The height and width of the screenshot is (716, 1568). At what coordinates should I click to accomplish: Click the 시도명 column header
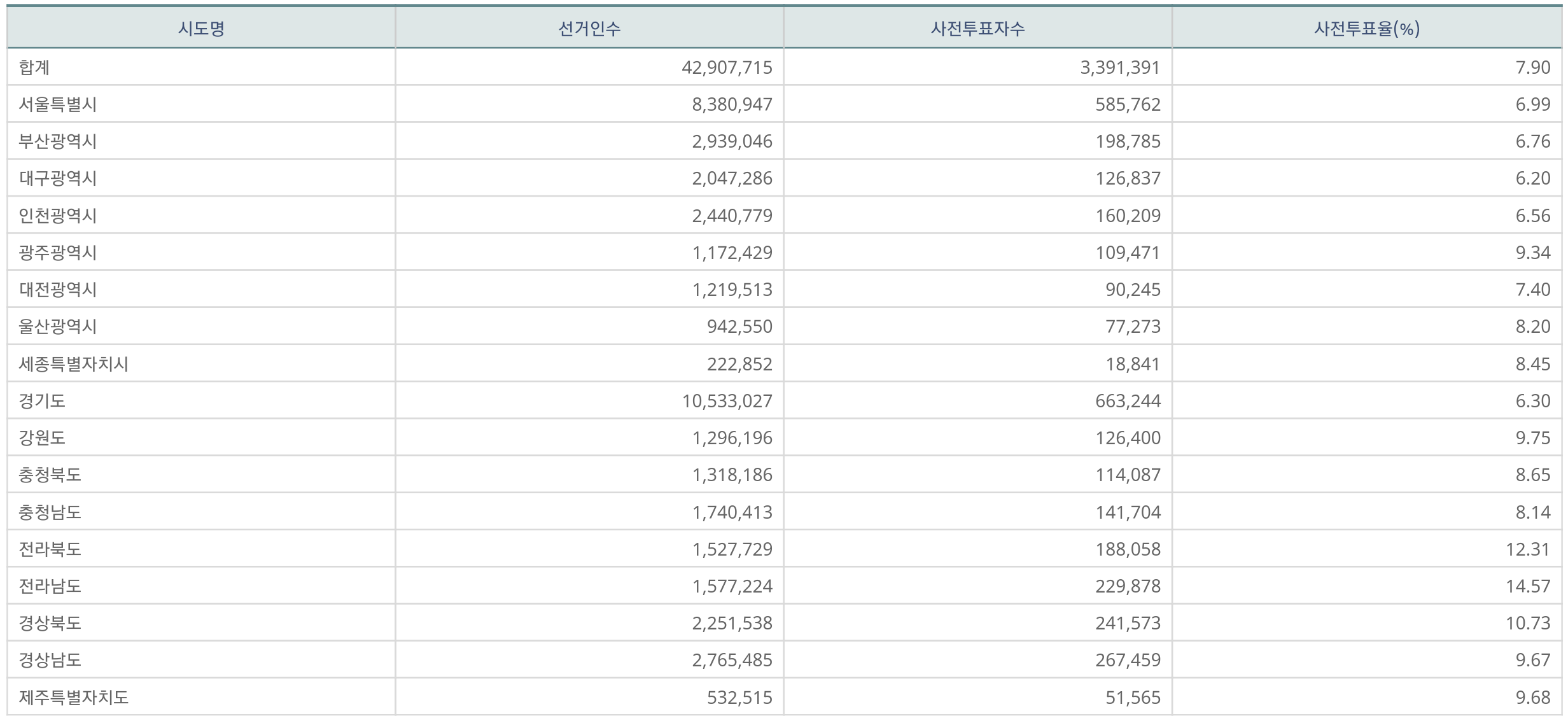pos(201,29)
